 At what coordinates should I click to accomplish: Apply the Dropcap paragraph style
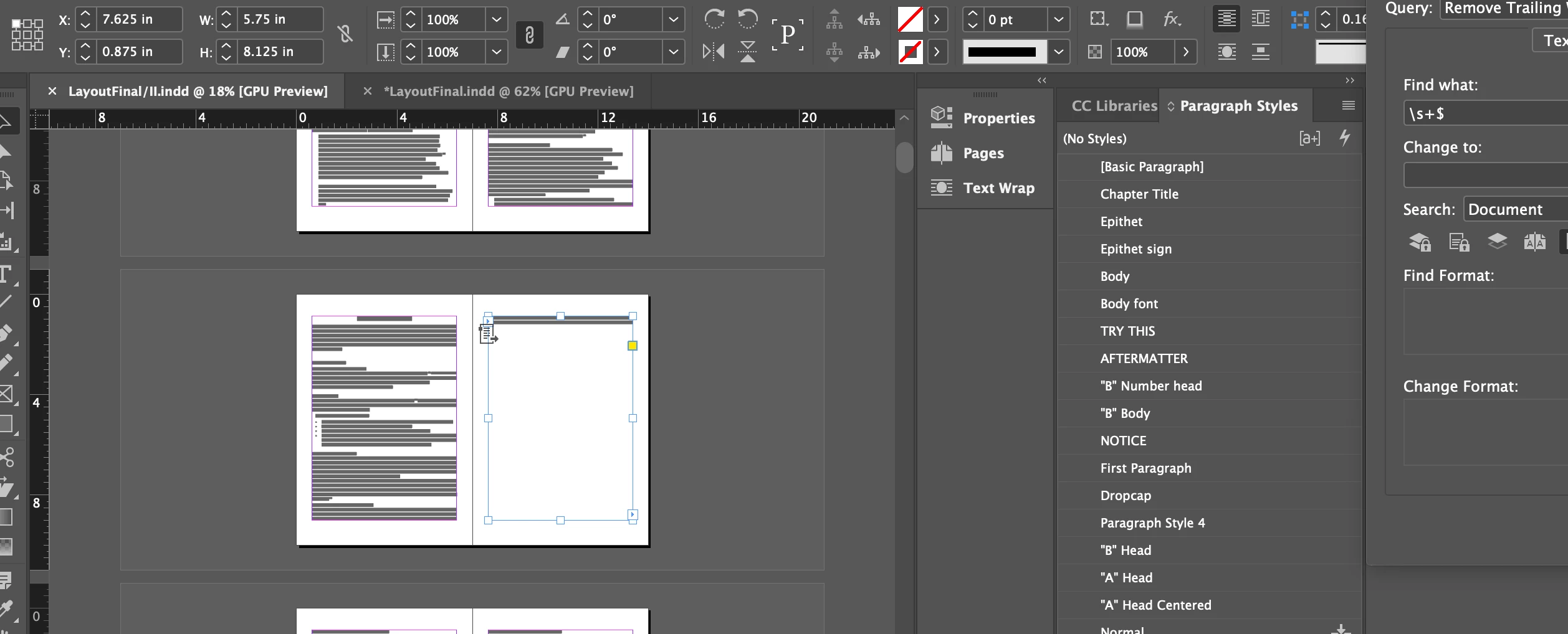(1210, 496)
